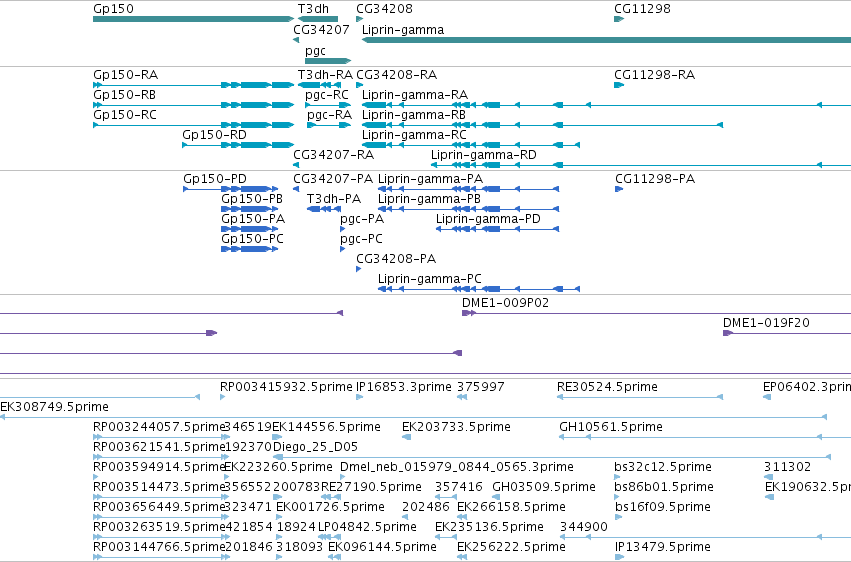Choose transcript Liprin-gamma-RC

(x=414, y=135)
